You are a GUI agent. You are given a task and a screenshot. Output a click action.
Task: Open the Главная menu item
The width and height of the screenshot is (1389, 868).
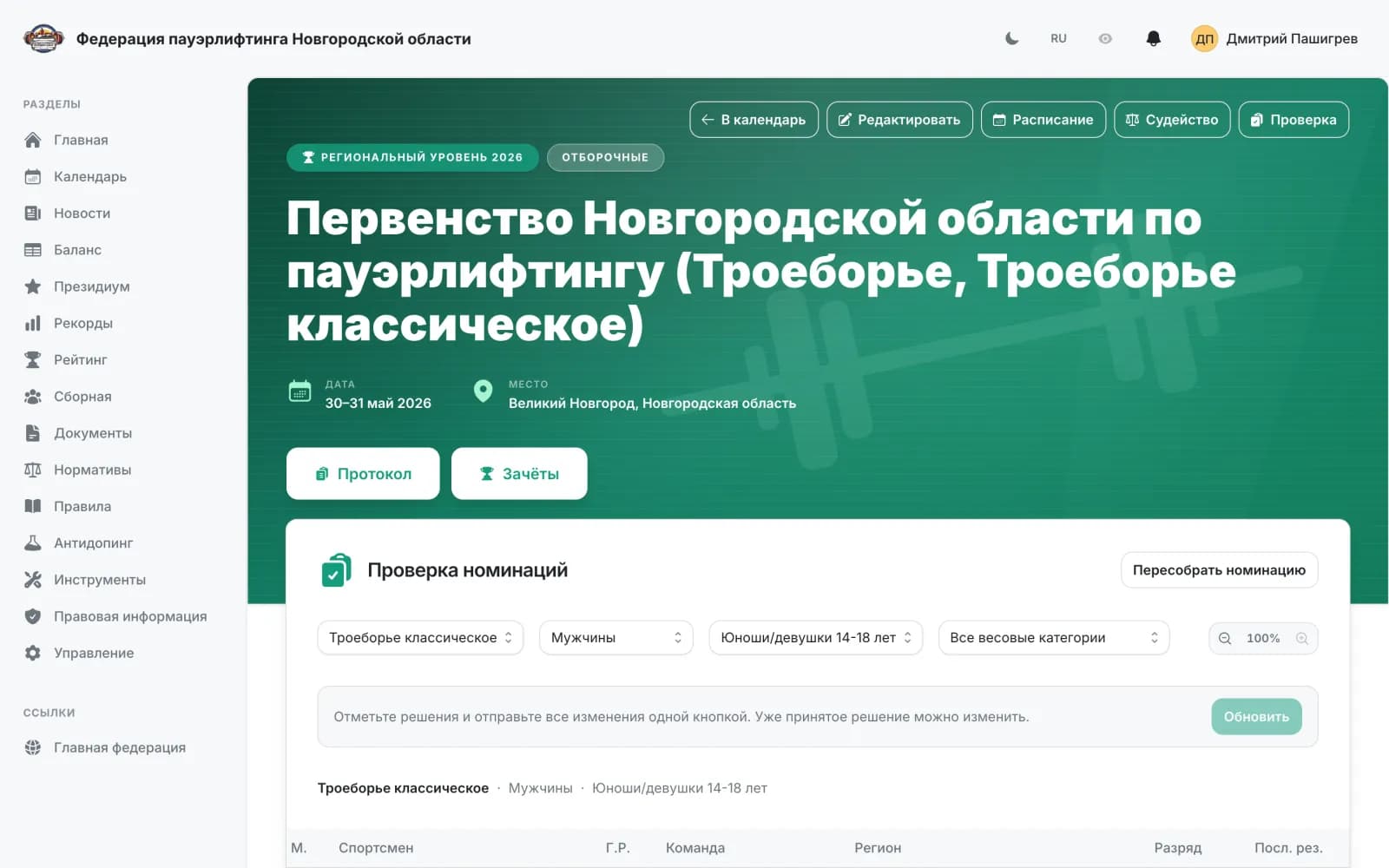coord(81,140)
